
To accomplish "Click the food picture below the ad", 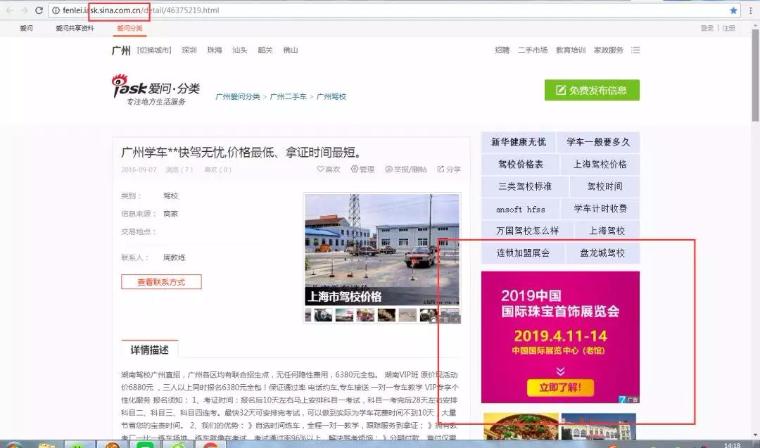I will [521, 426].
